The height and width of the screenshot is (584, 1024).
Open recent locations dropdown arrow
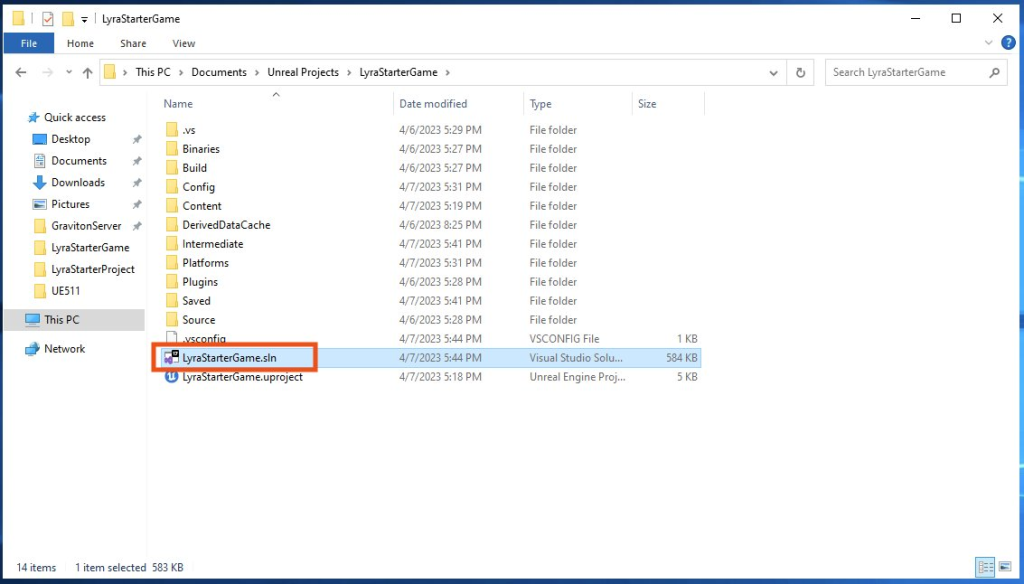point(69,73)
